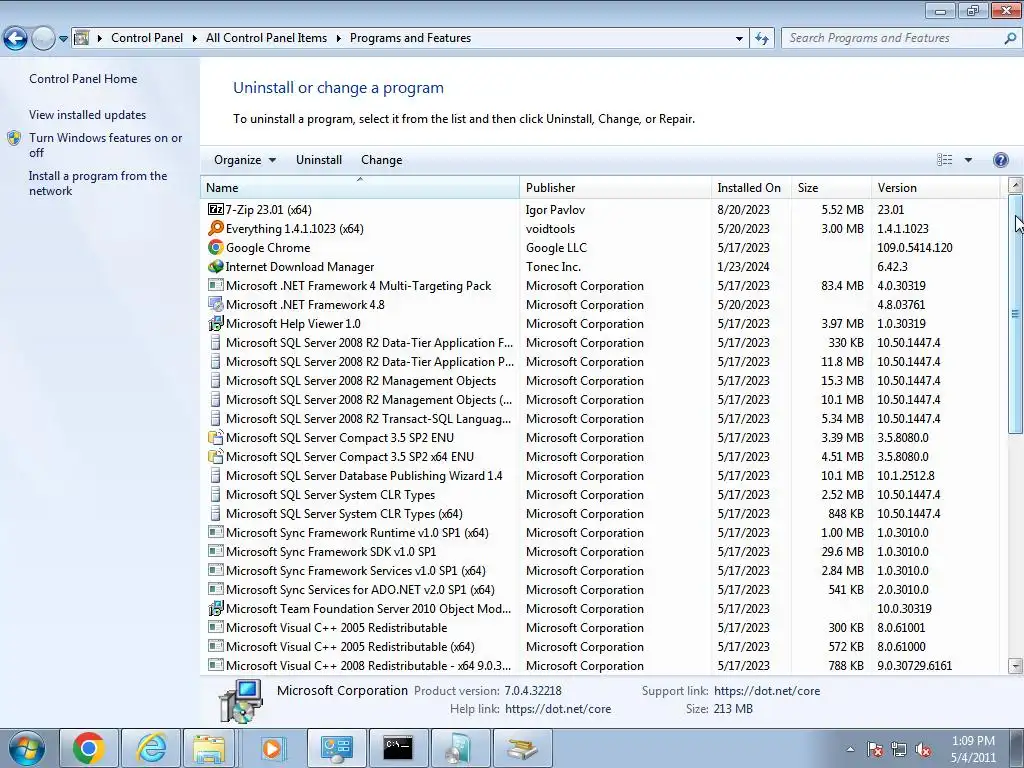Click the scroll down arrow of program list
Image resolution: width=1024 pixels, height=768 pixels.
[x=1015, y=666]
